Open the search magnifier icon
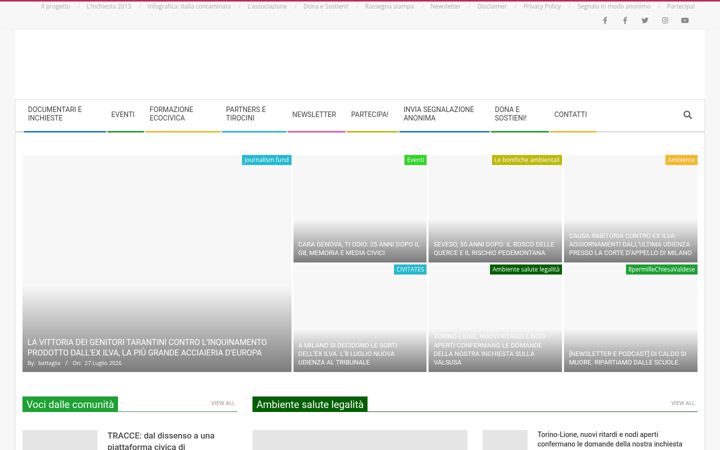This screenshot has width=720, height=450. [687, 115]
